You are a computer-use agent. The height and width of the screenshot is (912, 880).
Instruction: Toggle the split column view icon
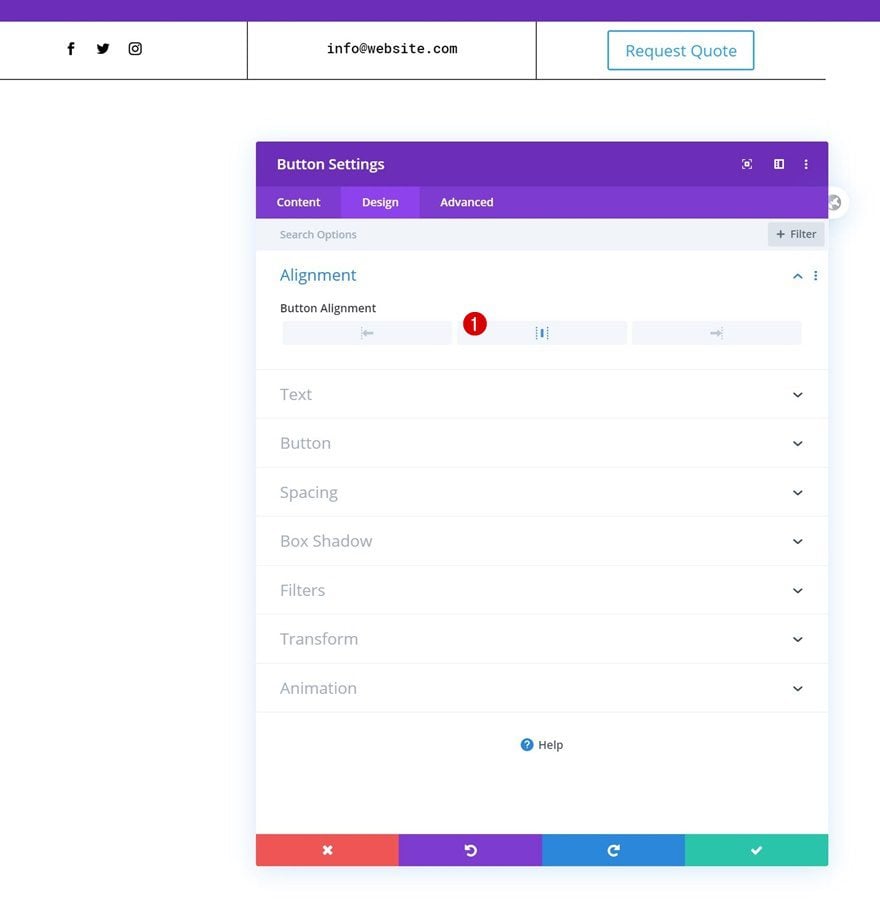[778, 165]
